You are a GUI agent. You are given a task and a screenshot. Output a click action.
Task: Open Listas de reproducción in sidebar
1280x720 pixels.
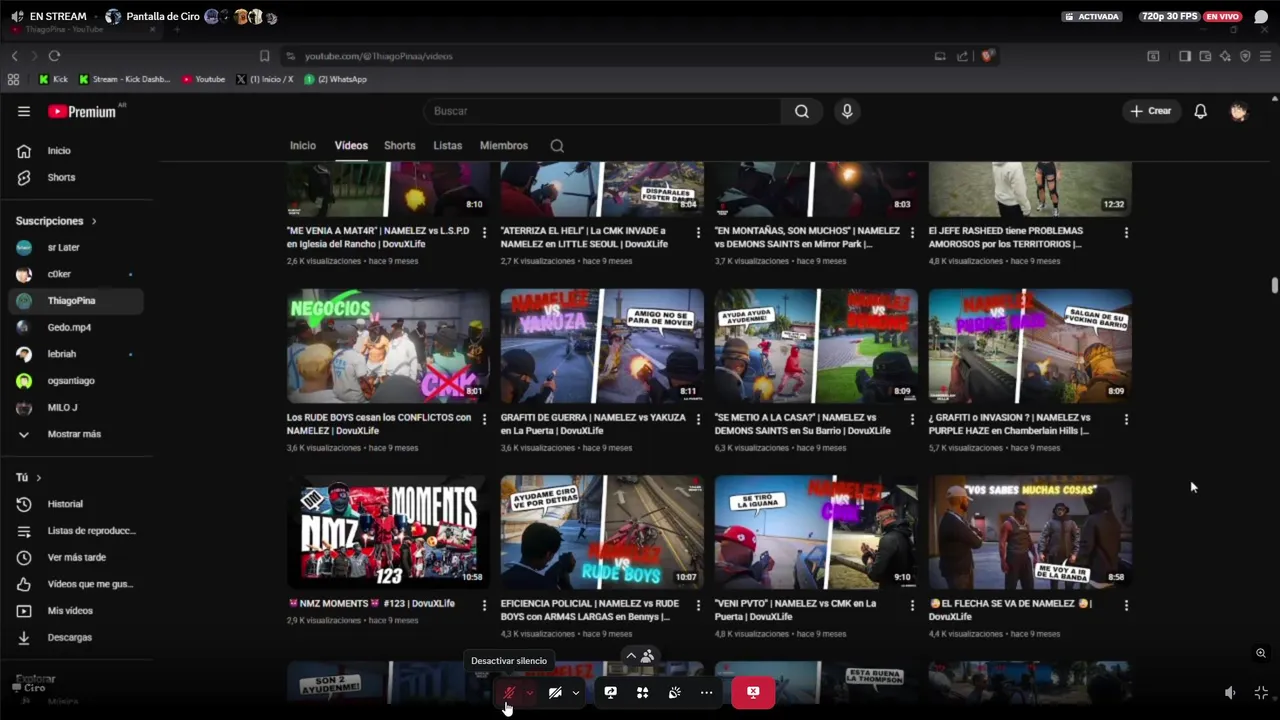pyautogui.click(x=76, y=531)
